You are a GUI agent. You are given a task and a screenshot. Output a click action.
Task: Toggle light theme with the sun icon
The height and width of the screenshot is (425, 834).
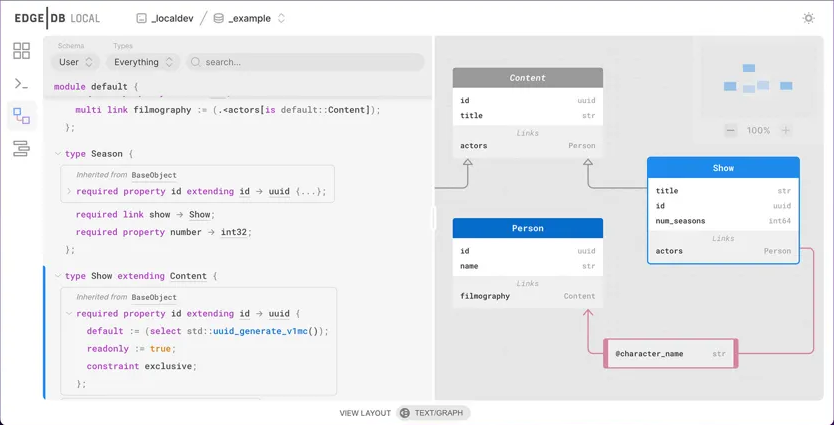coord(808,18)
